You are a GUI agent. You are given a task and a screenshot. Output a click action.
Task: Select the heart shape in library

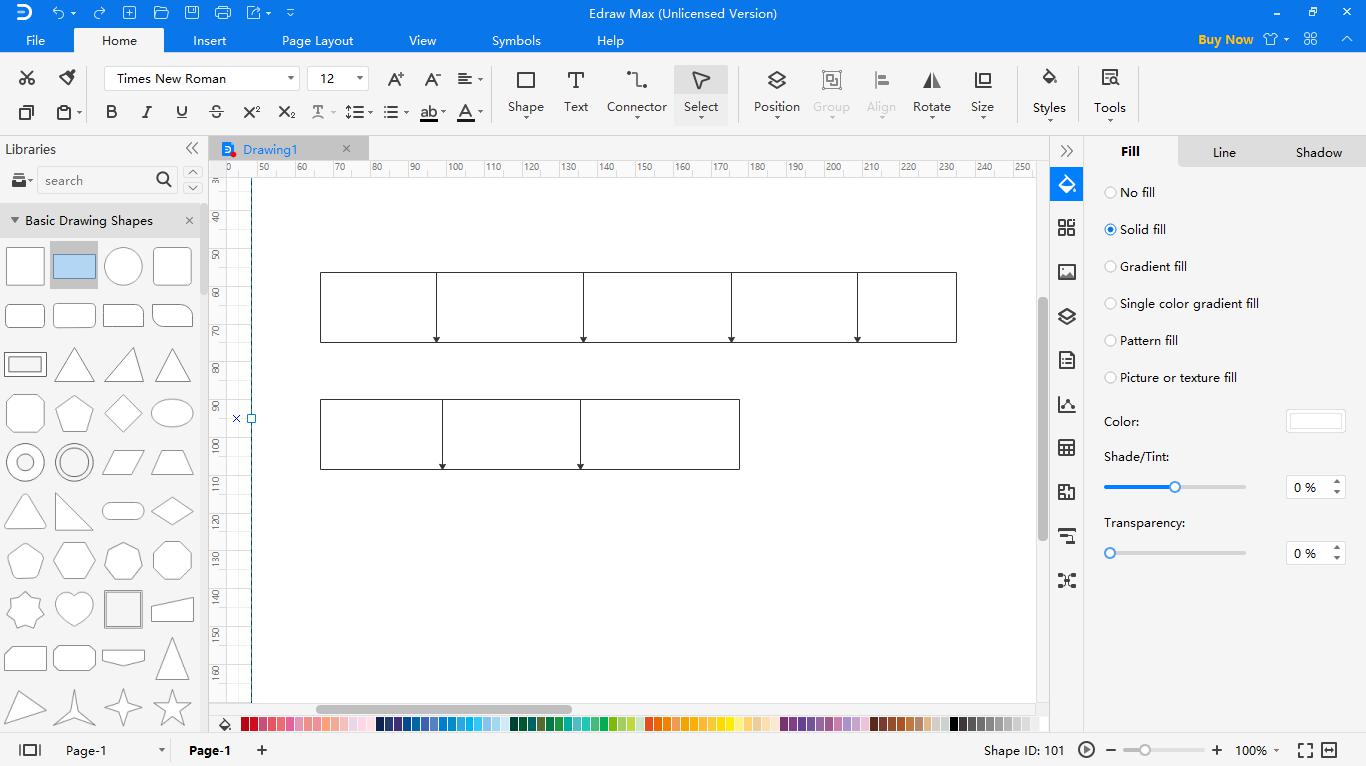click(74, 609)
